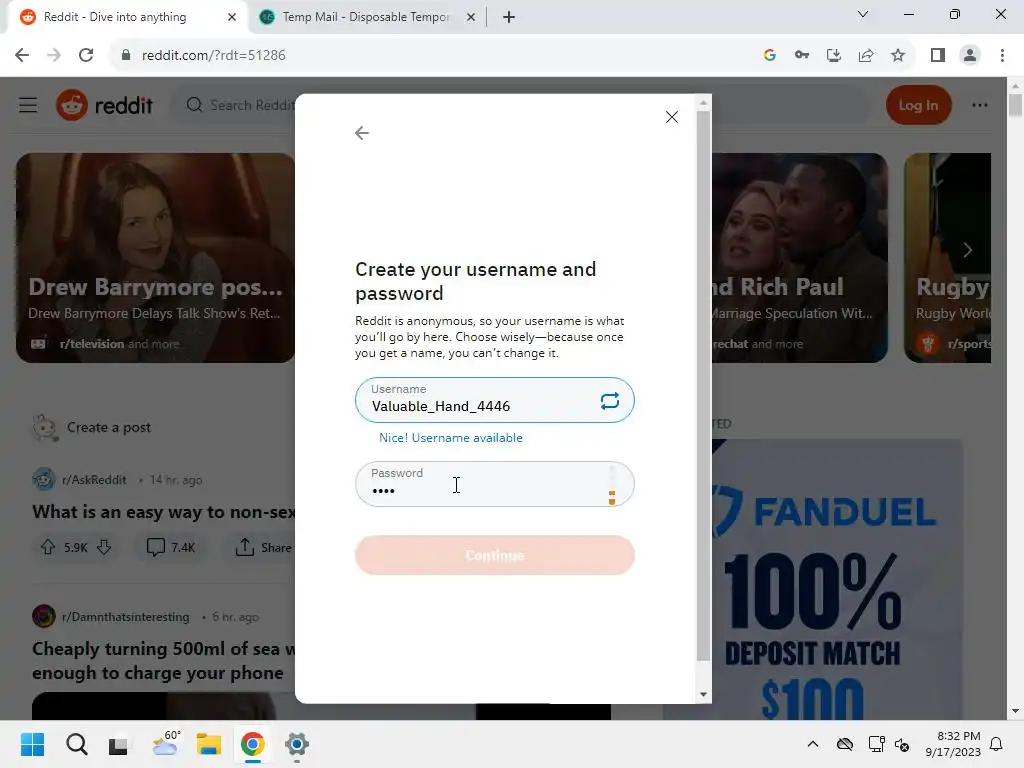Bookmark this page with the star

(898, 56)
